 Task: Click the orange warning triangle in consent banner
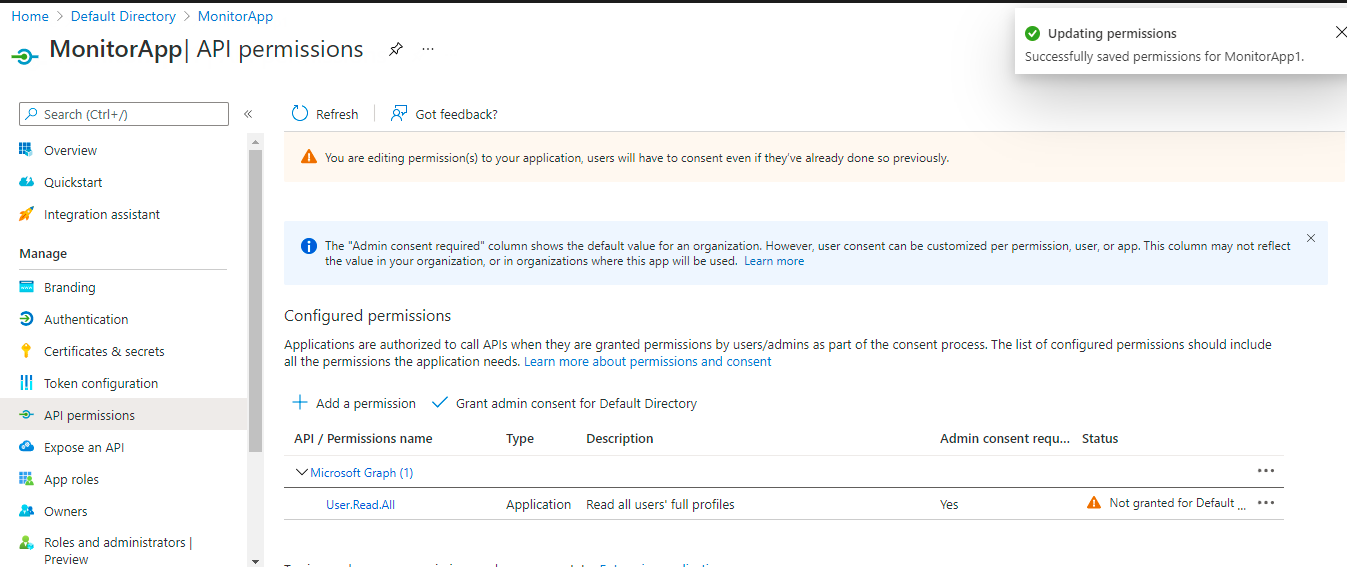[x=308, y=157]
